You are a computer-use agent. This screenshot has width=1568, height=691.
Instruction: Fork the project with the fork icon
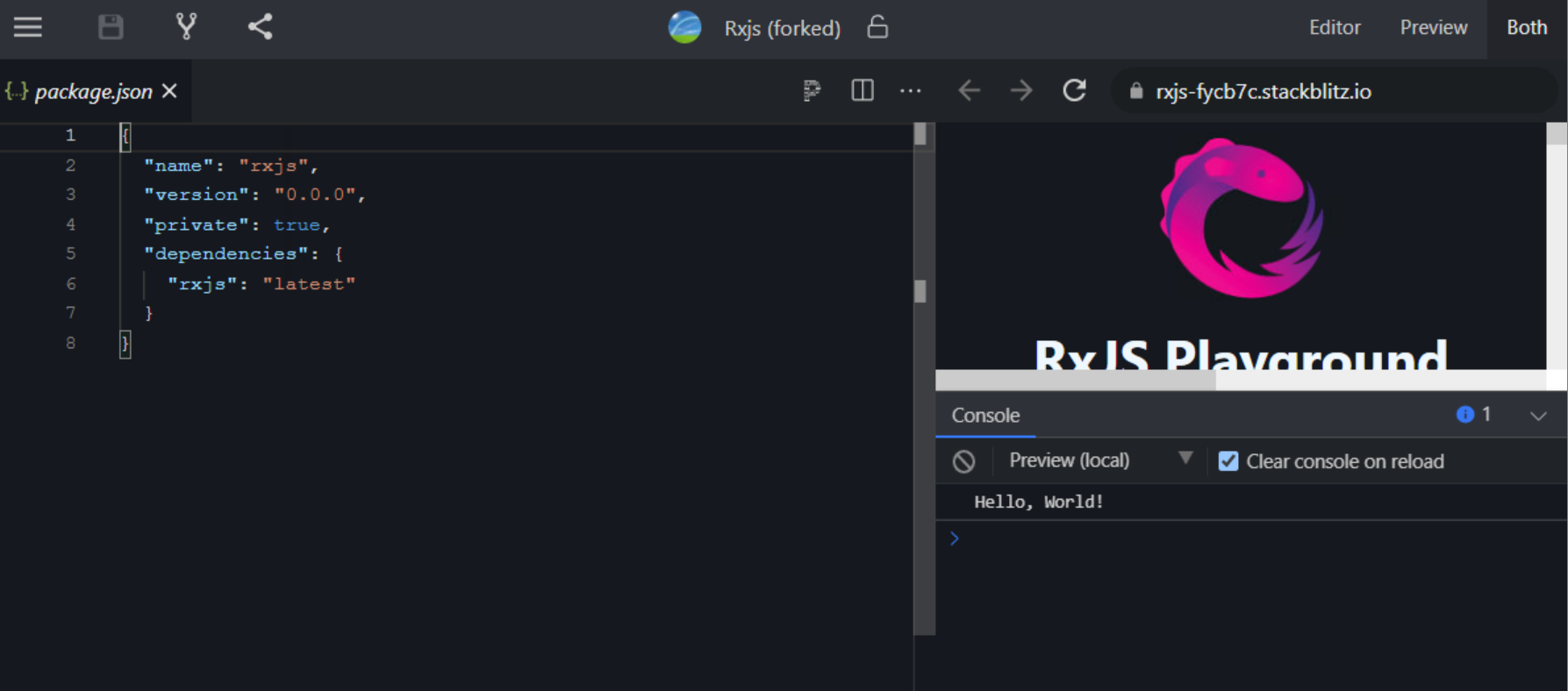click(x=186, y=27)
